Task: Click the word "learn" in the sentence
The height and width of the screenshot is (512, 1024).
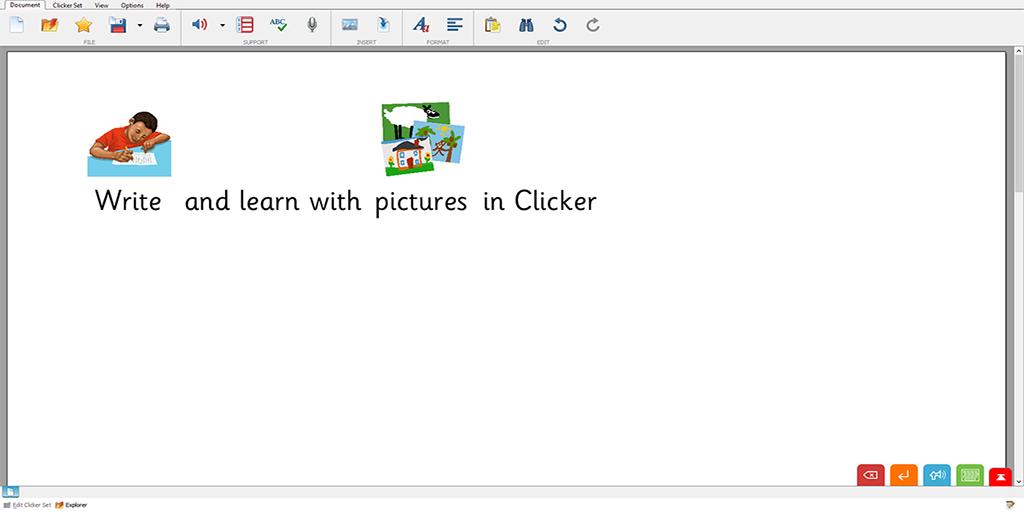Action: coord(269,200)
